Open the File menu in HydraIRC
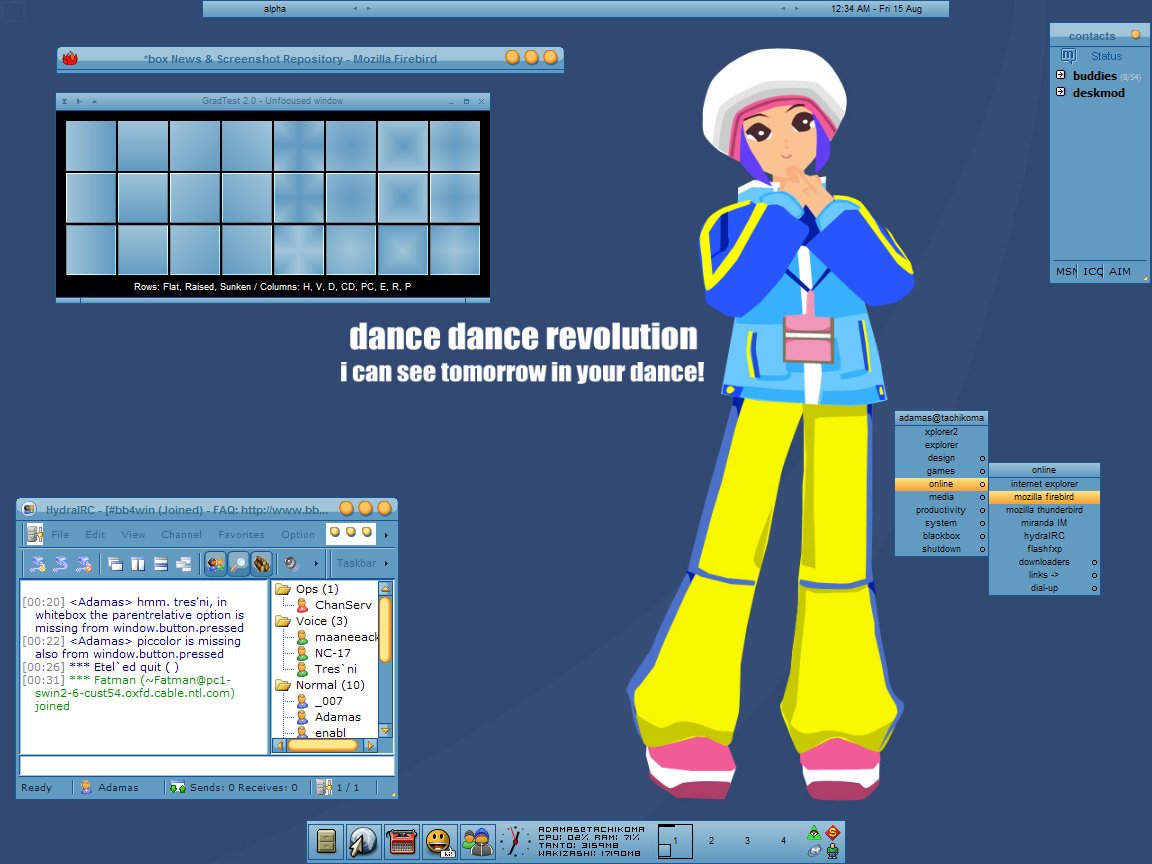 pos(60,534)
